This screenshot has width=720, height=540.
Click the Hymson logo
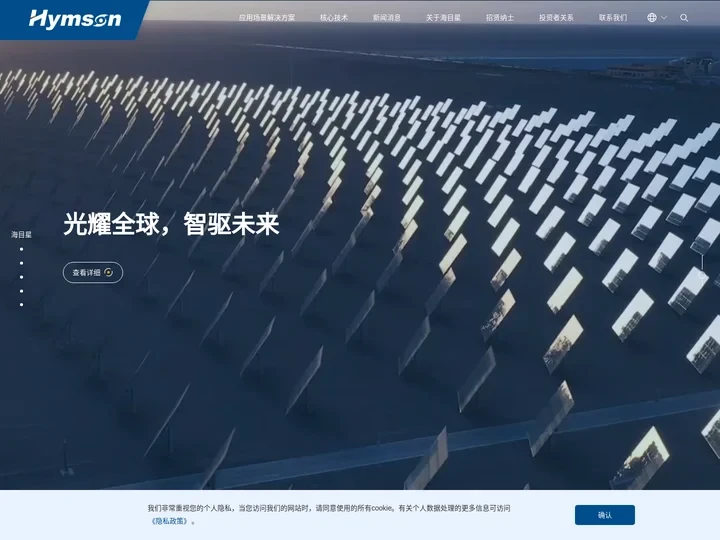point(75,19)
